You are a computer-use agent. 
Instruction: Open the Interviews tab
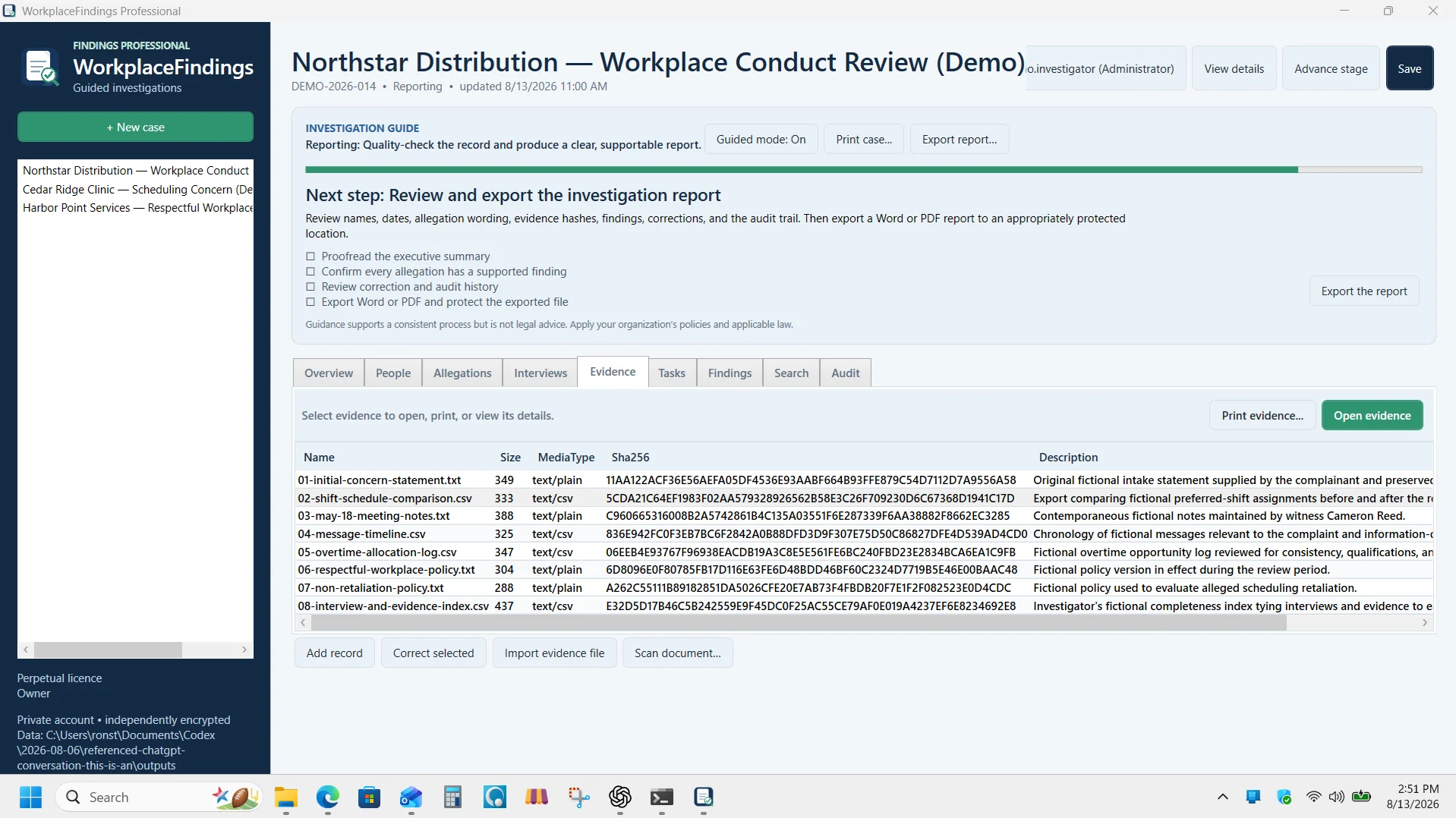[540, 373]
